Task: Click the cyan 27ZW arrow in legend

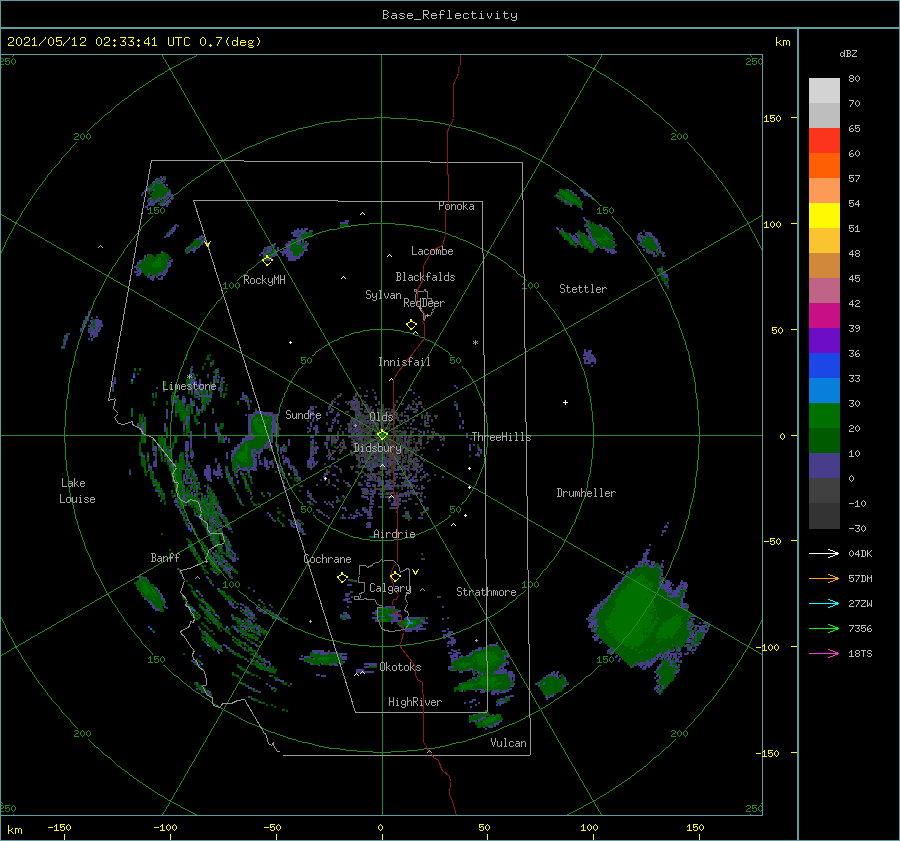Action: click(824, 603)
